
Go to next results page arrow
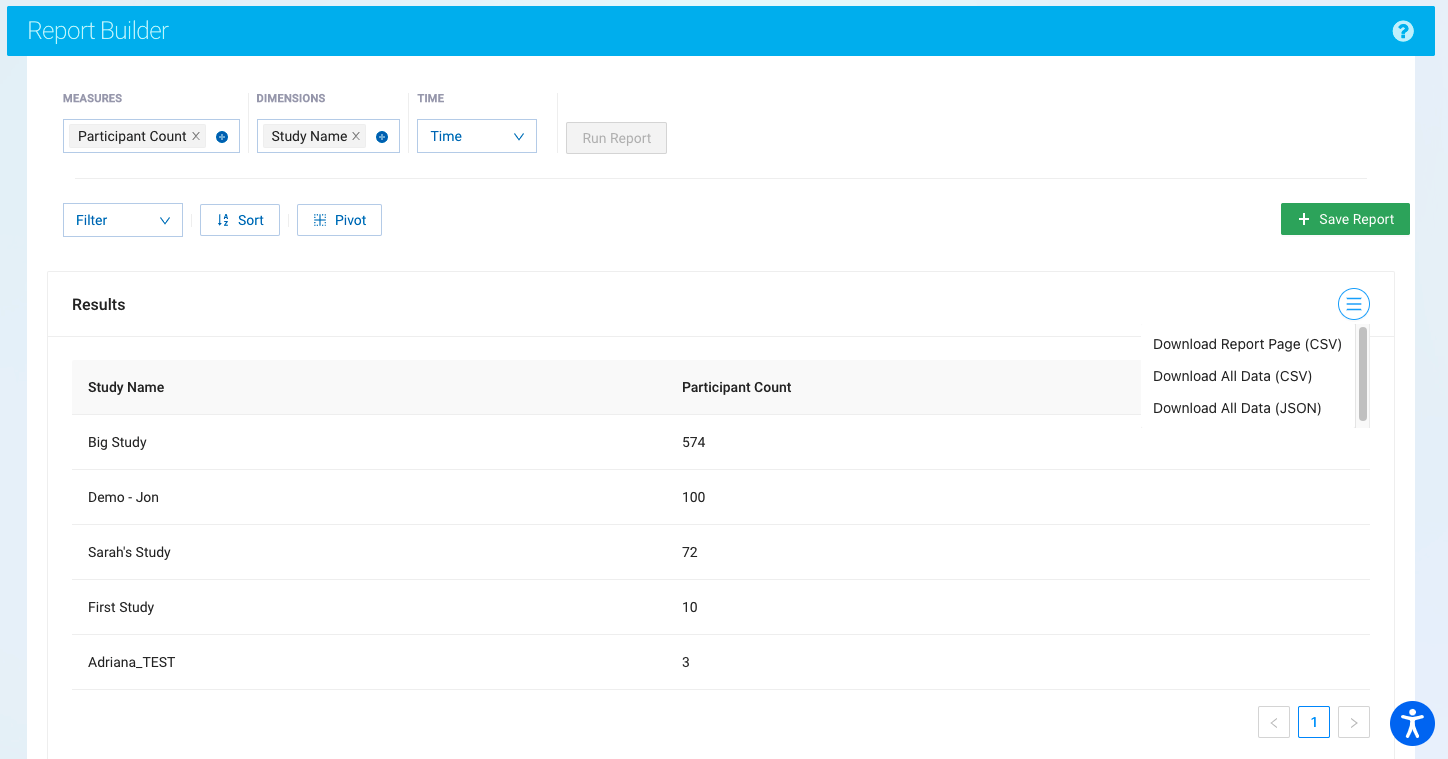pos(1353,722)
